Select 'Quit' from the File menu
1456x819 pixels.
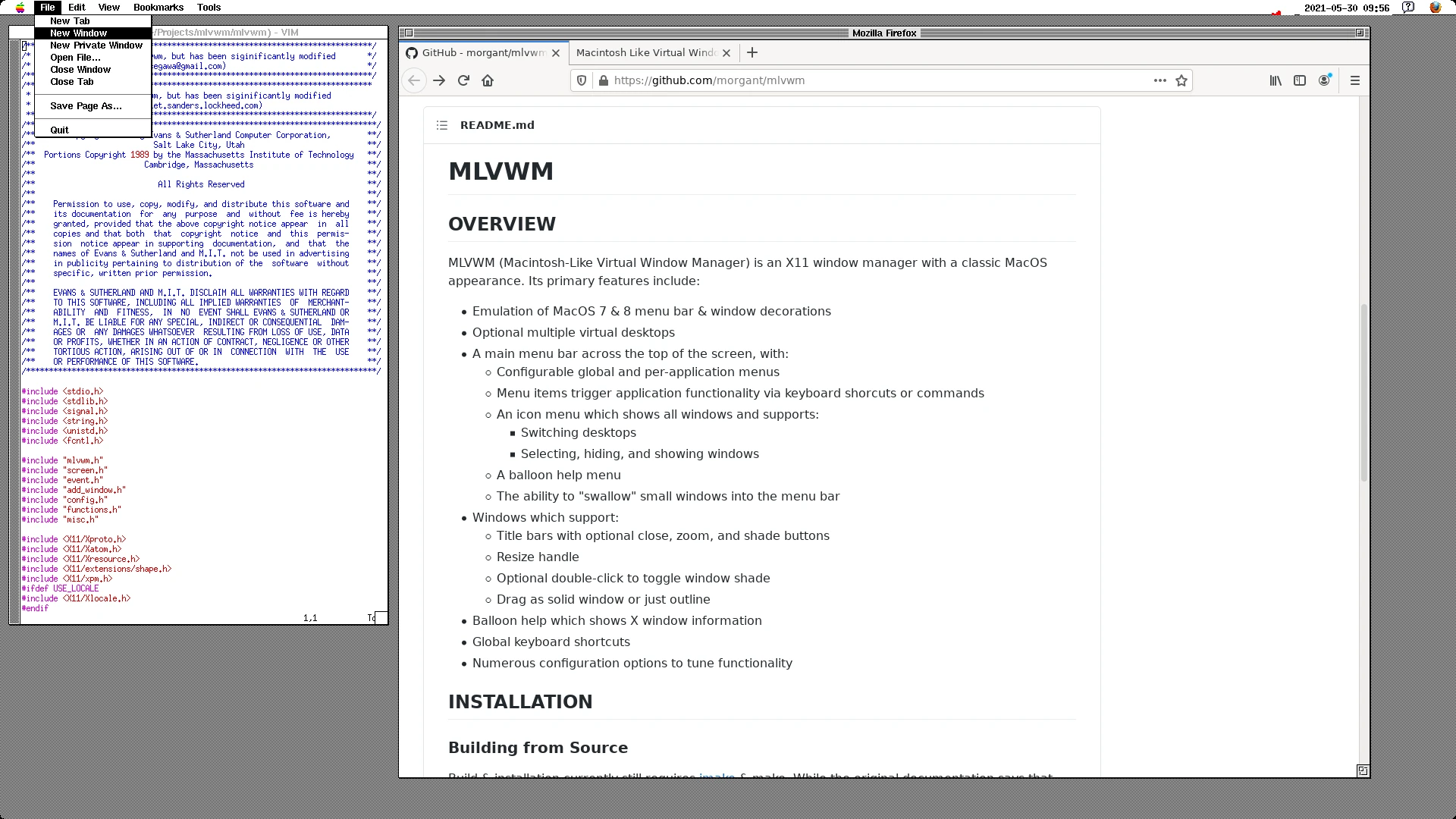pos(60,129)
